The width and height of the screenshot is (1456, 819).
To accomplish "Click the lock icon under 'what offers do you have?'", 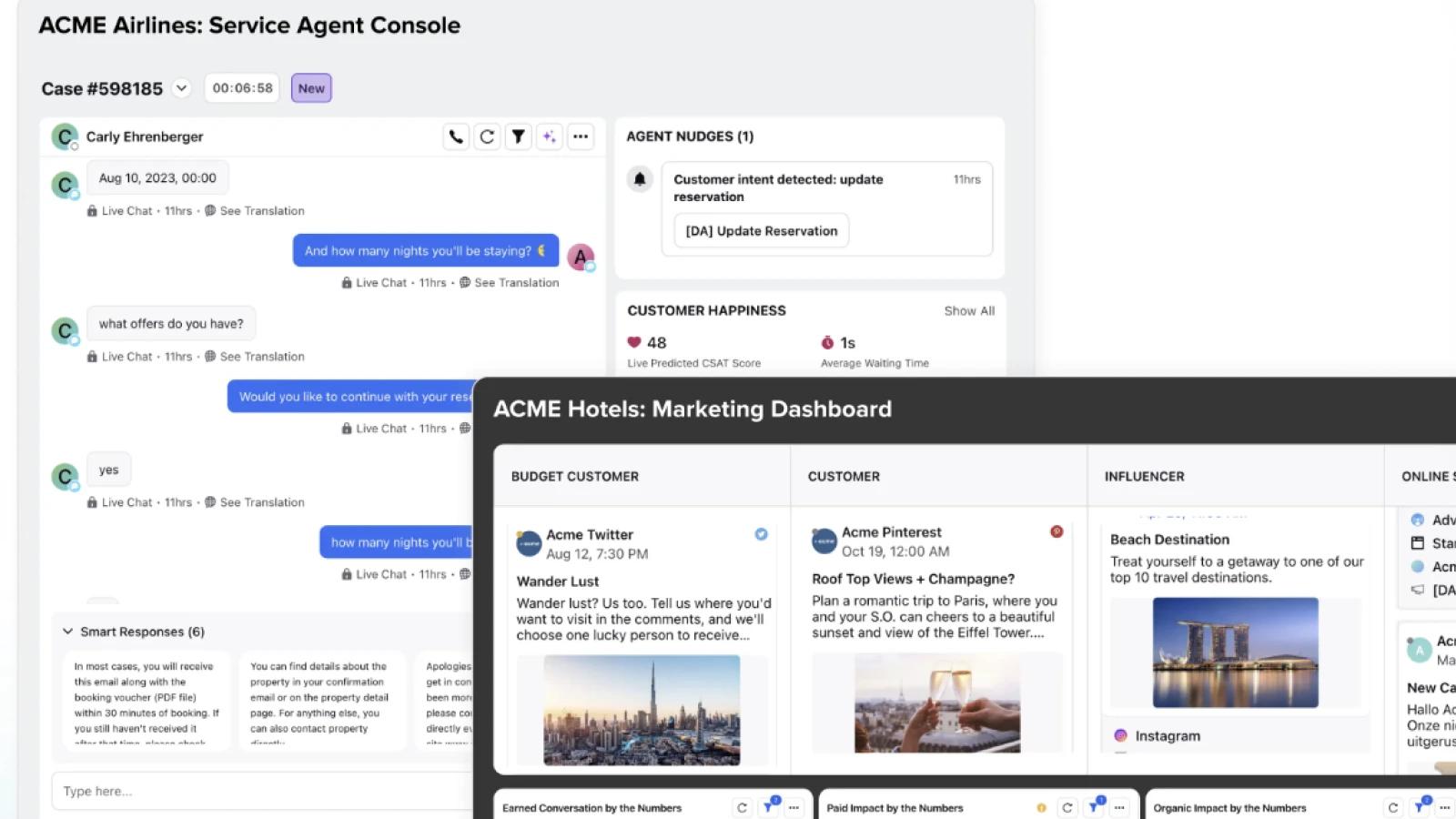I will pyautogui.click(x=92, y=356).
